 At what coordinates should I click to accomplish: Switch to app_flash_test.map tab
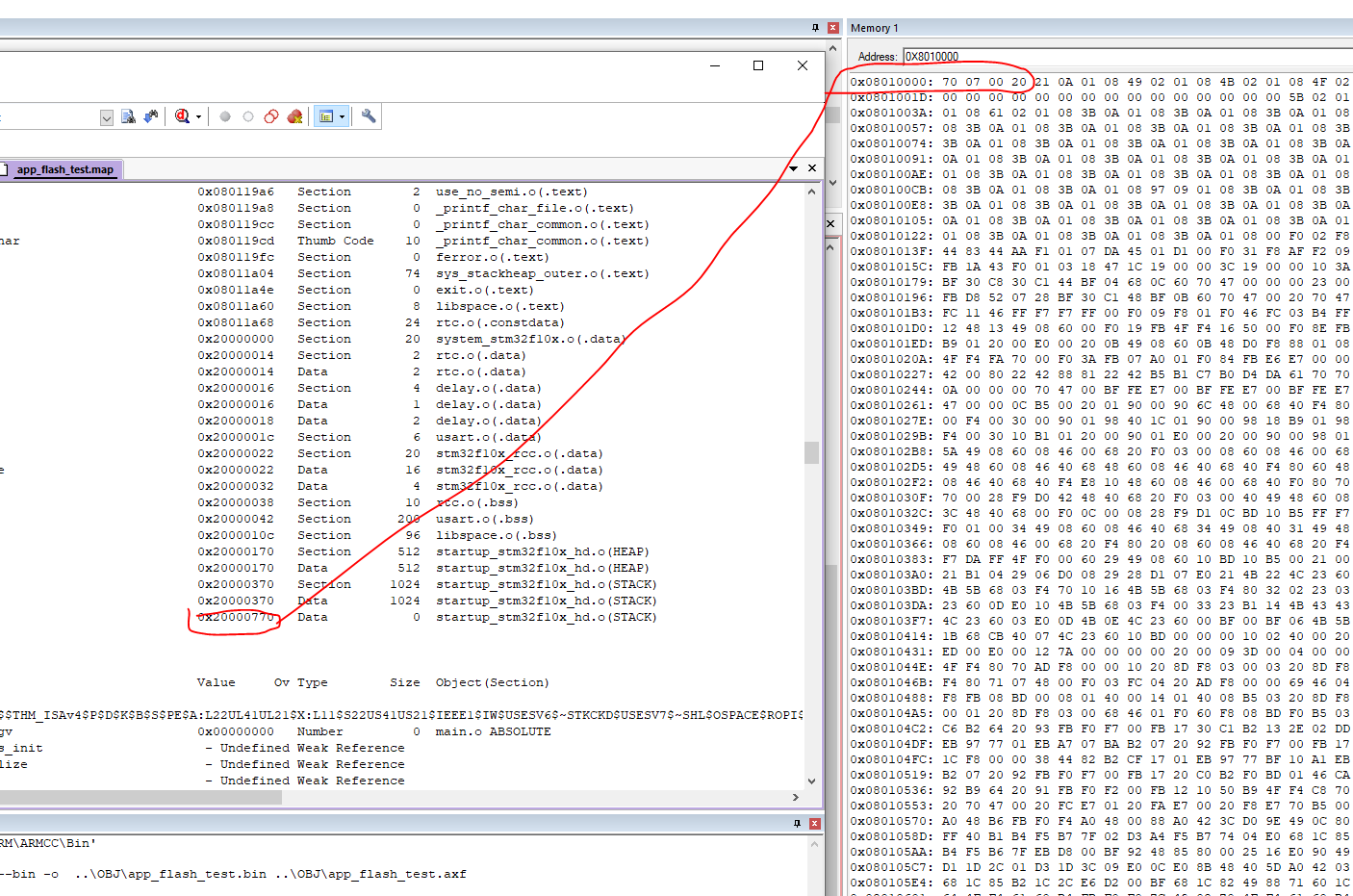[64, 169]
